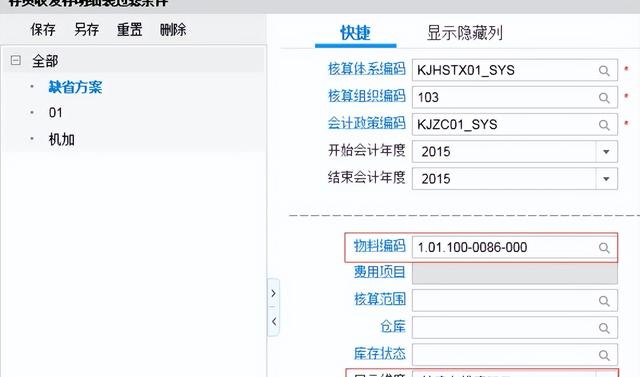Viewport: 640px width, 377px height.
Task: Click the 重置 button
Action: (x=129, y=29)
